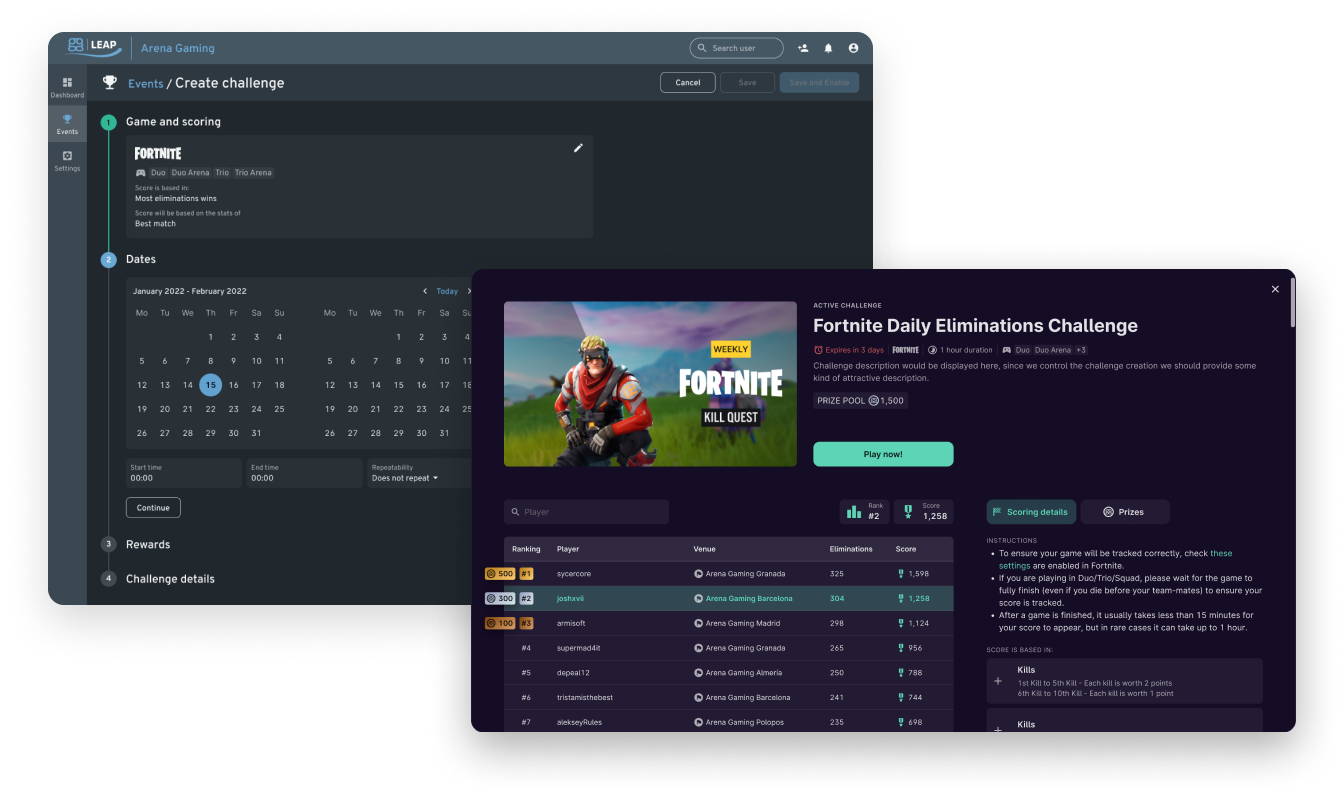Click the Rank bar chart icon

tap(853, 511)
